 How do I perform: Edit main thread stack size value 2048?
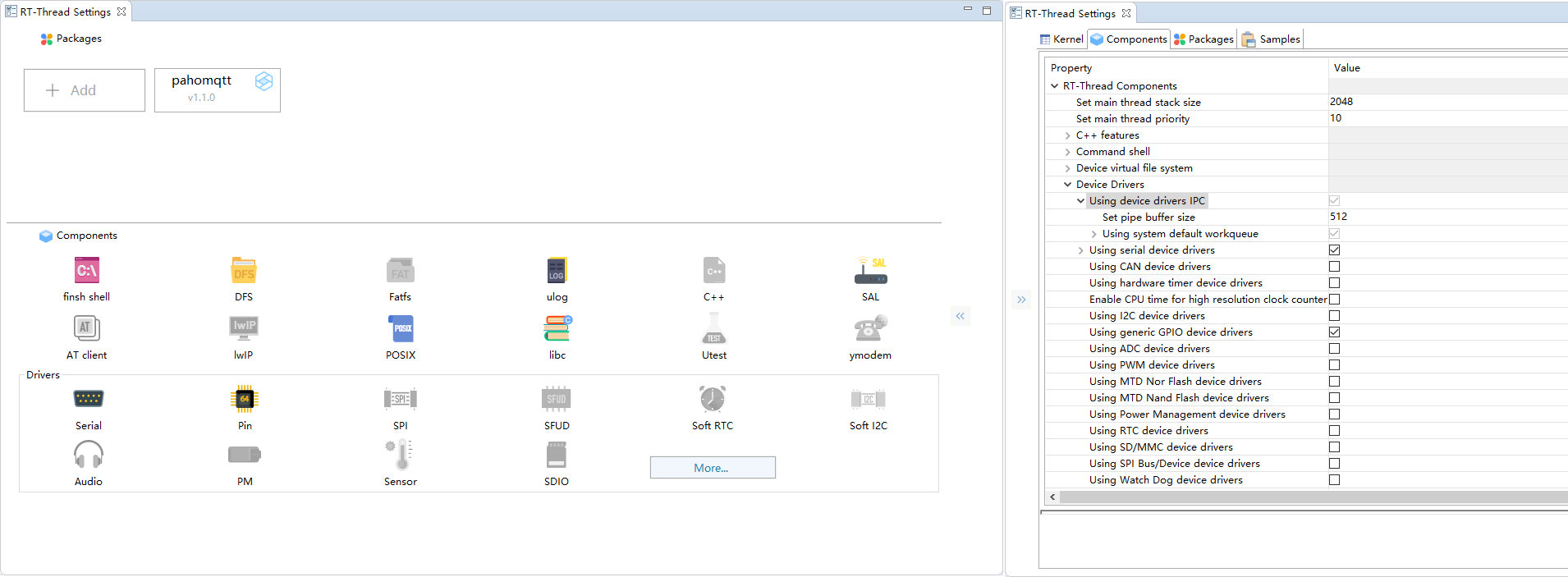pos(1448,102)
